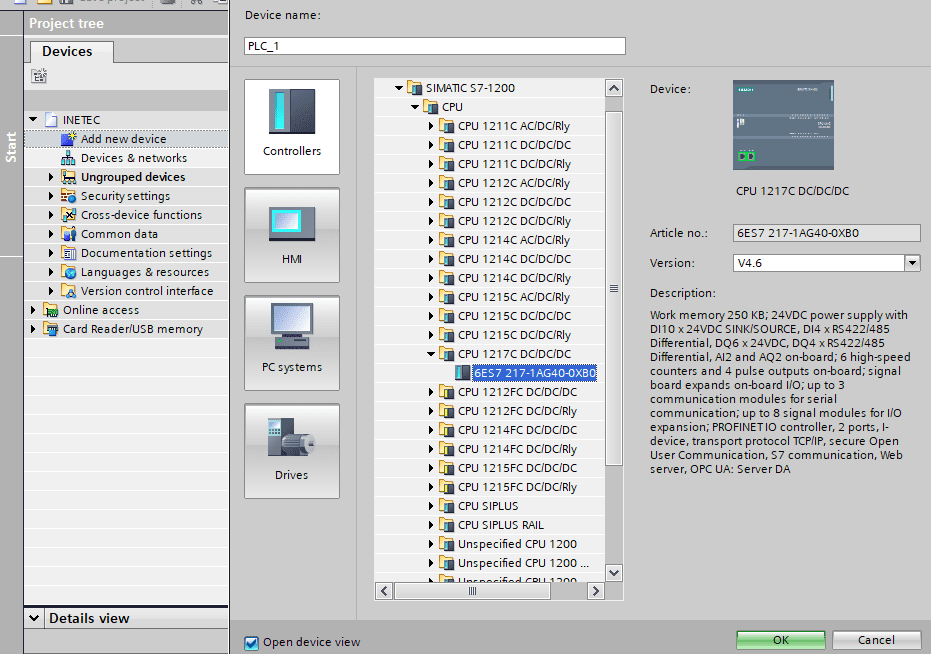
Task: Toggle the Open device view checkbox
Action: point(252,643)
